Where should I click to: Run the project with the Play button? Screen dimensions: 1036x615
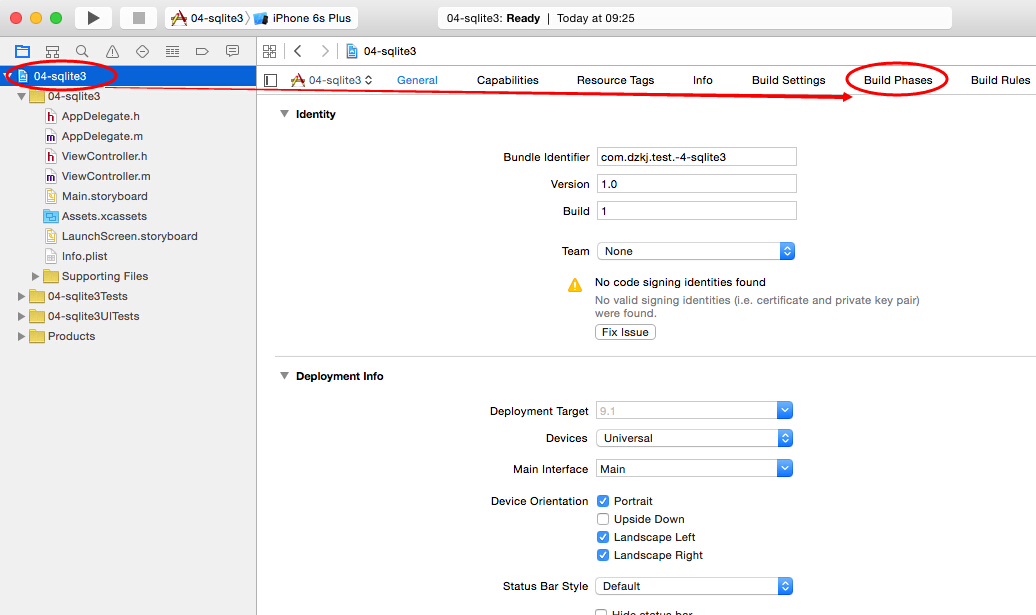click(x=93, y=18)
